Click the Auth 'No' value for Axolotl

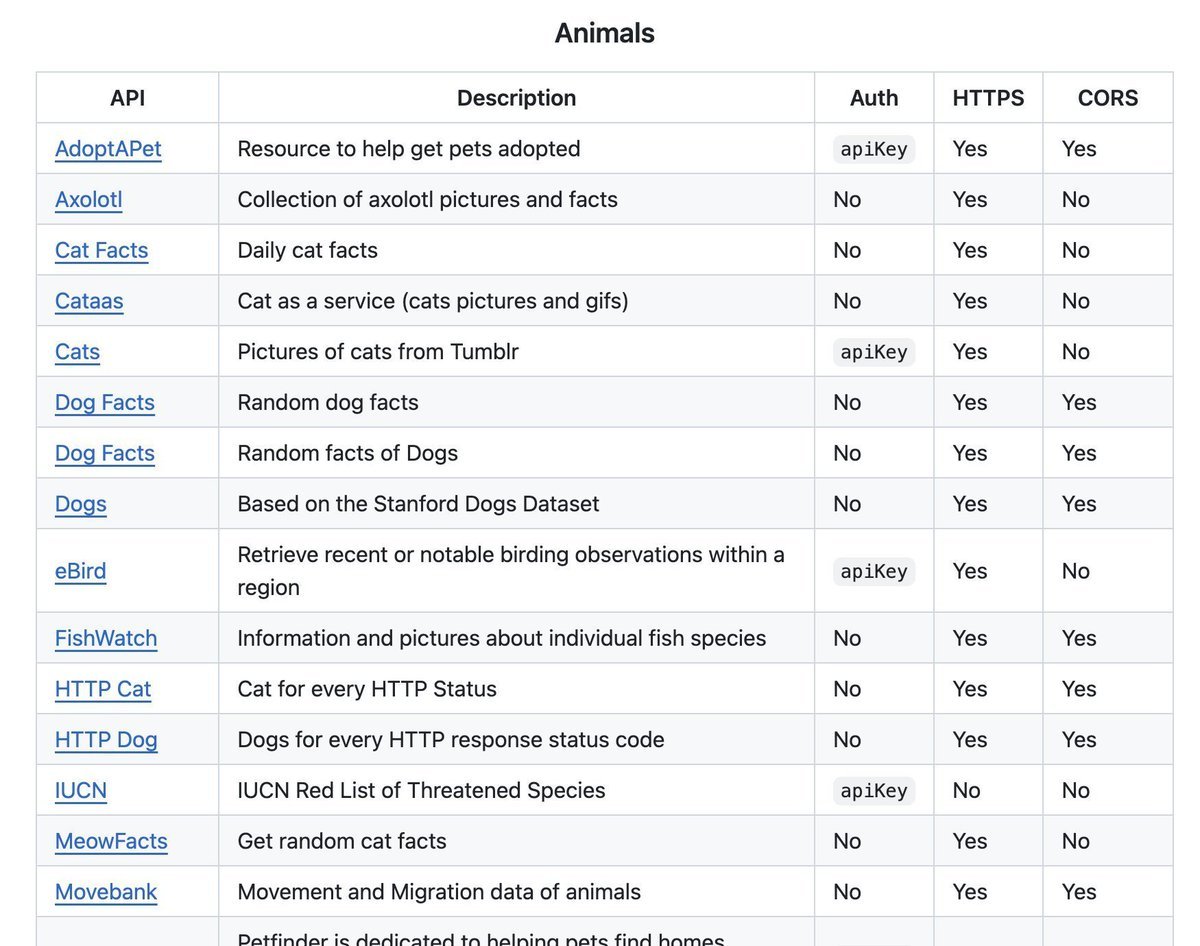pos(847,200)
